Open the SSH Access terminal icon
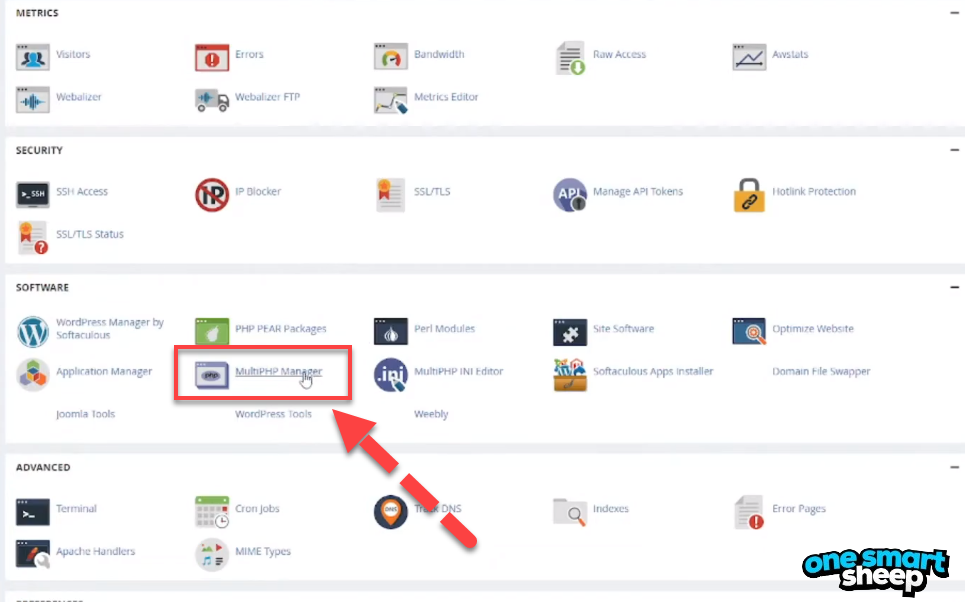The image size is (965, 602). pyautogui.click(x=33, y=195)
